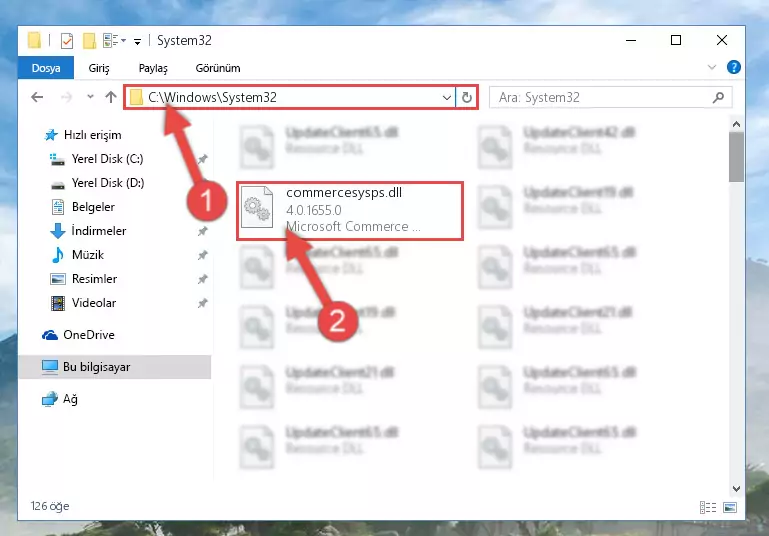Click the scrollbar up arrow
This screenshot has width=769, height=536.
[x=736, y=124]
